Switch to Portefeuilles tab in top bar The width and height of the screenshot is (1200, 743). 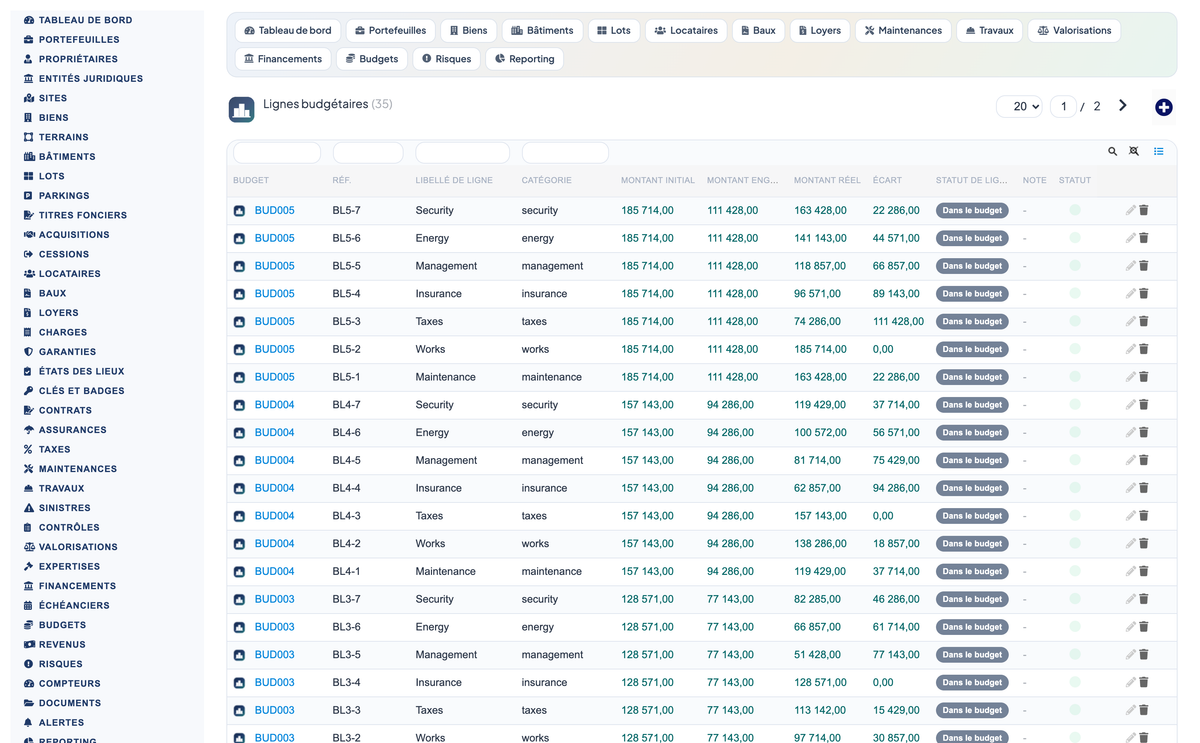pos(391,31)
